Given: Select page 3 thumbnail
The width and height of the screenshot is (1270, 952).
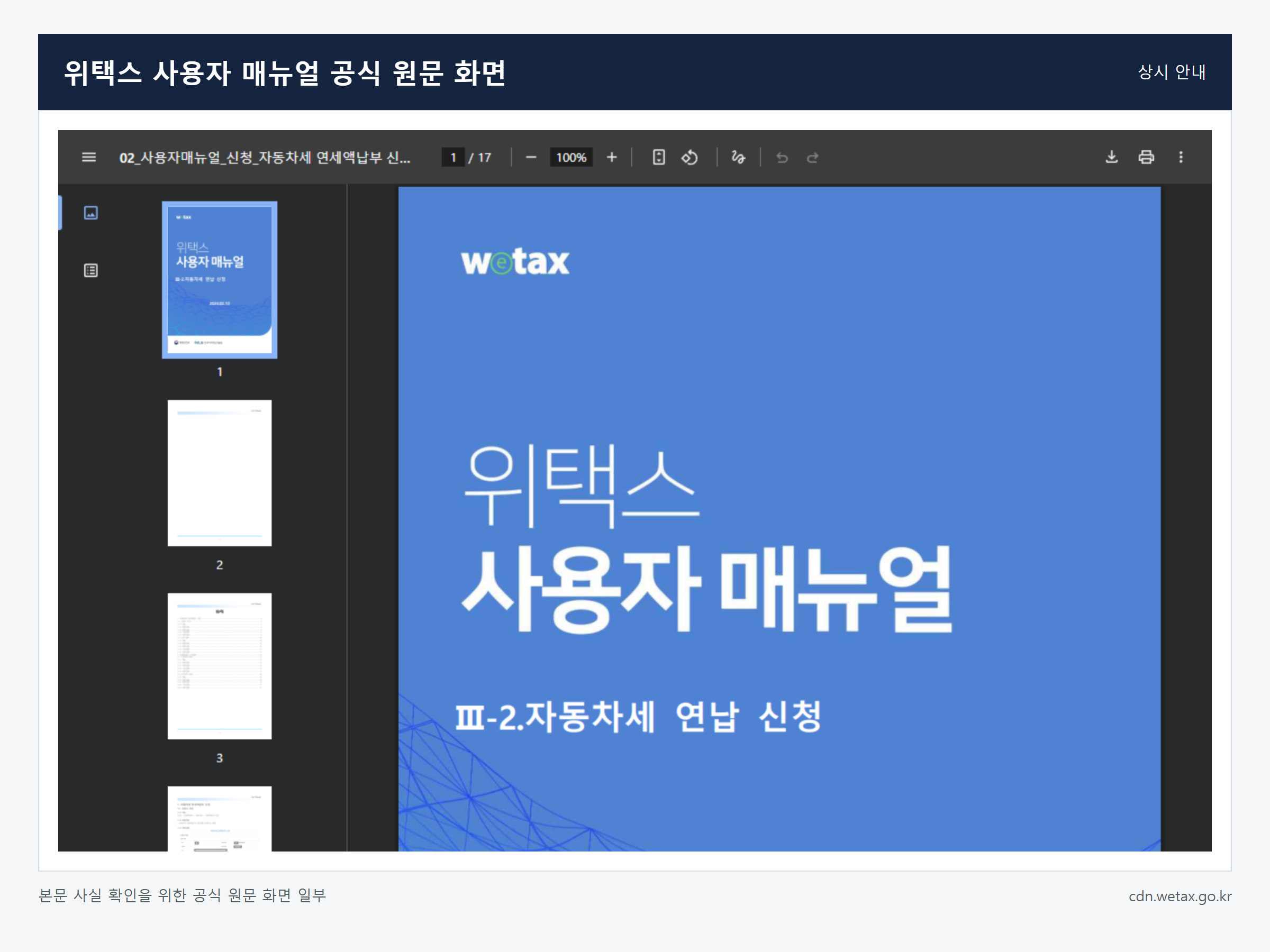Looking at the screenshot, I should pyautogui.click(x=219, y=666).
